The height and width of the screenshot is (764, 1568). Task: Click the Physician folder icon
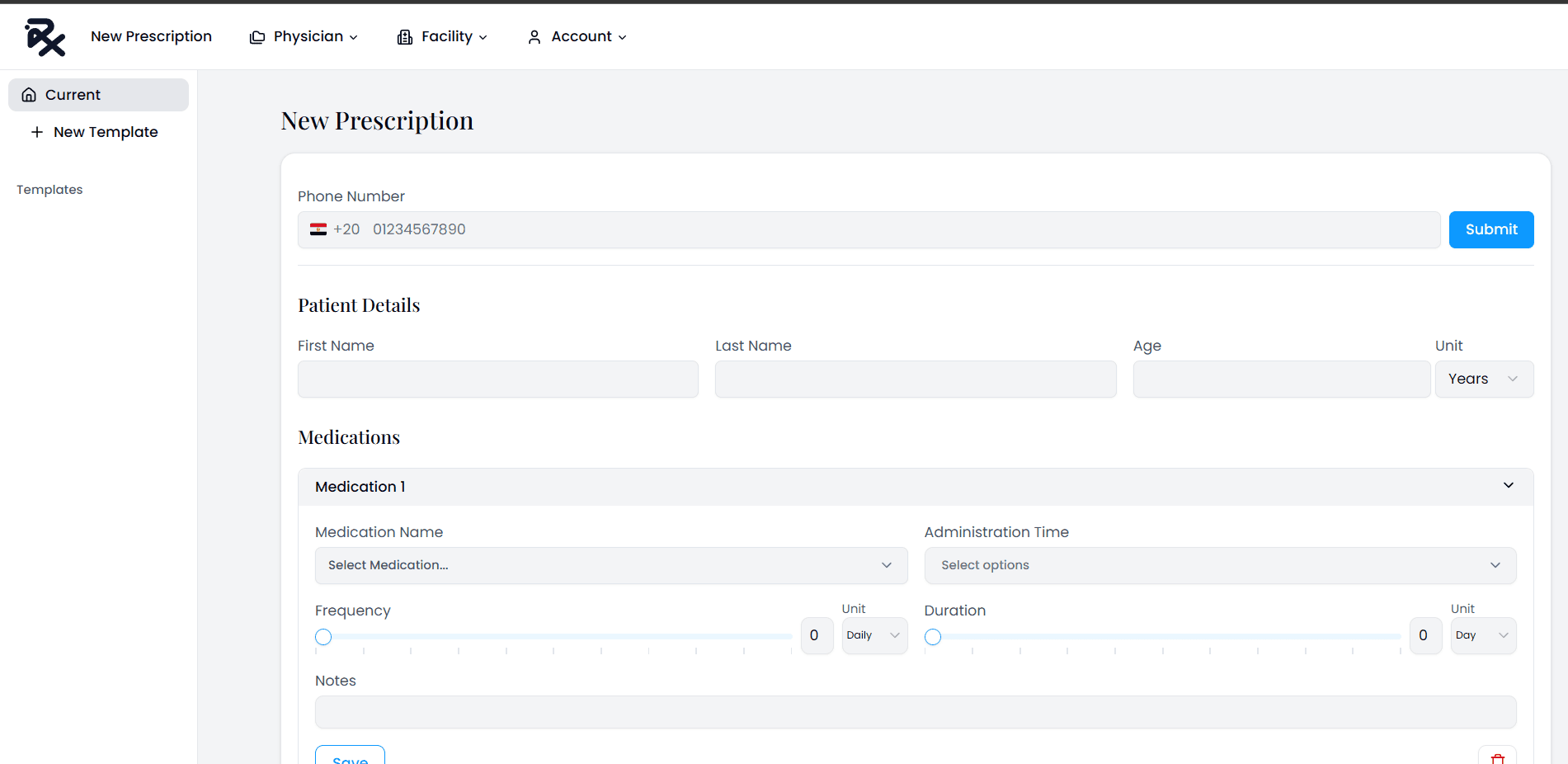(x=257, y=37)
